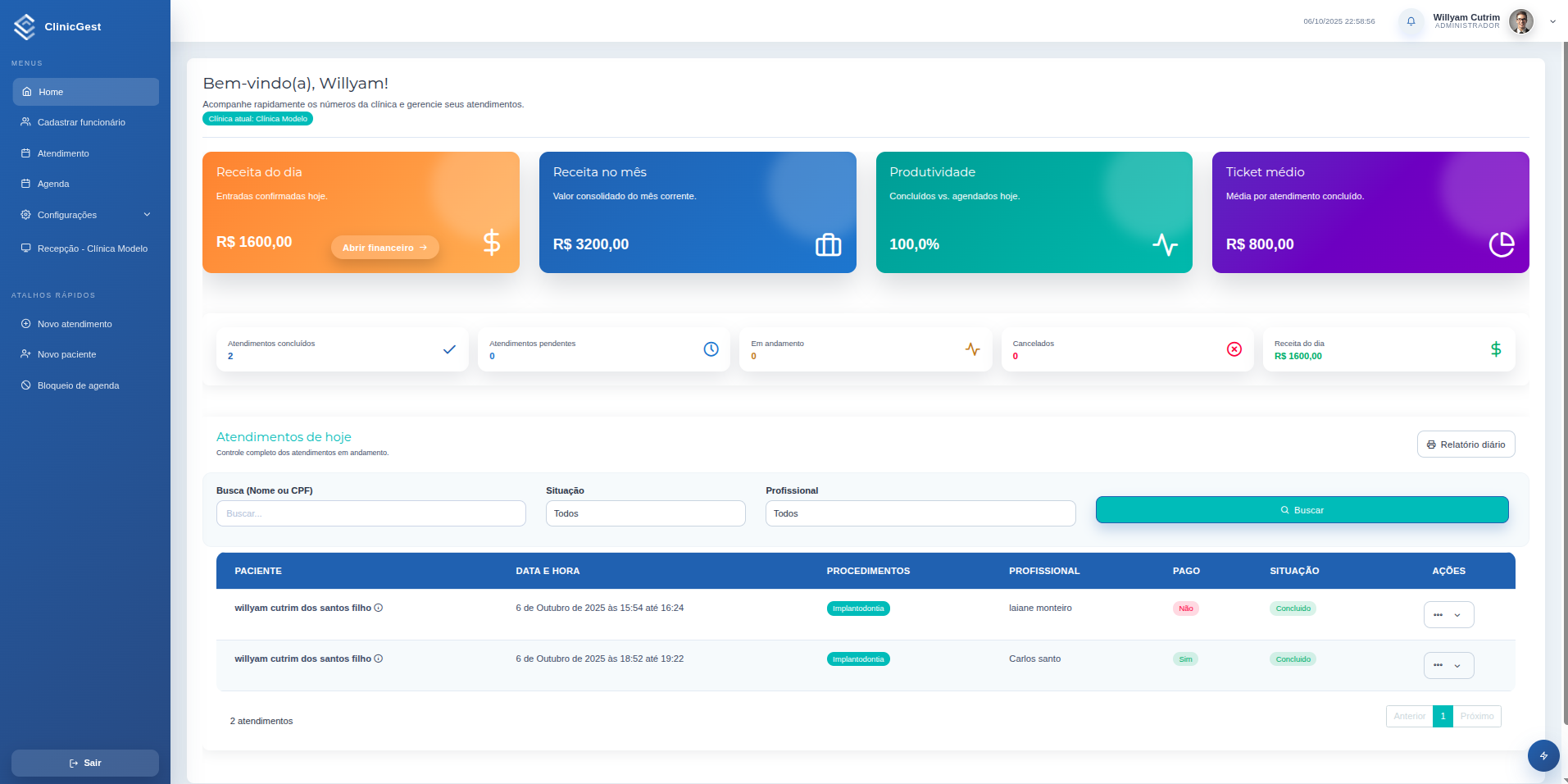Expand user profile menu chevron

1552,22
